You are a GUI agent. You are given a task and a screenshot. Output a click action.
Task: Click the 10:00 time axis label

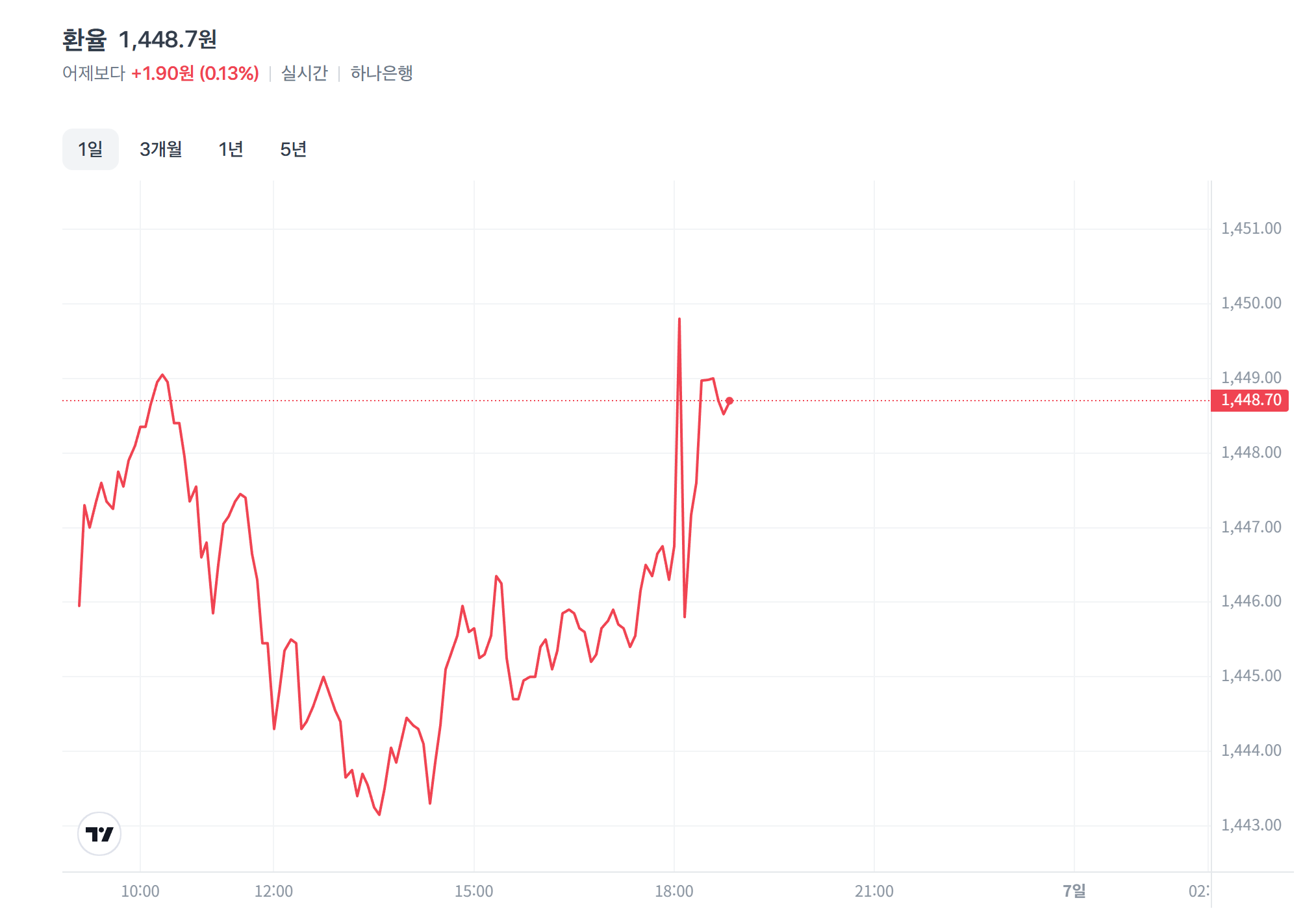(x=140, y=892)
